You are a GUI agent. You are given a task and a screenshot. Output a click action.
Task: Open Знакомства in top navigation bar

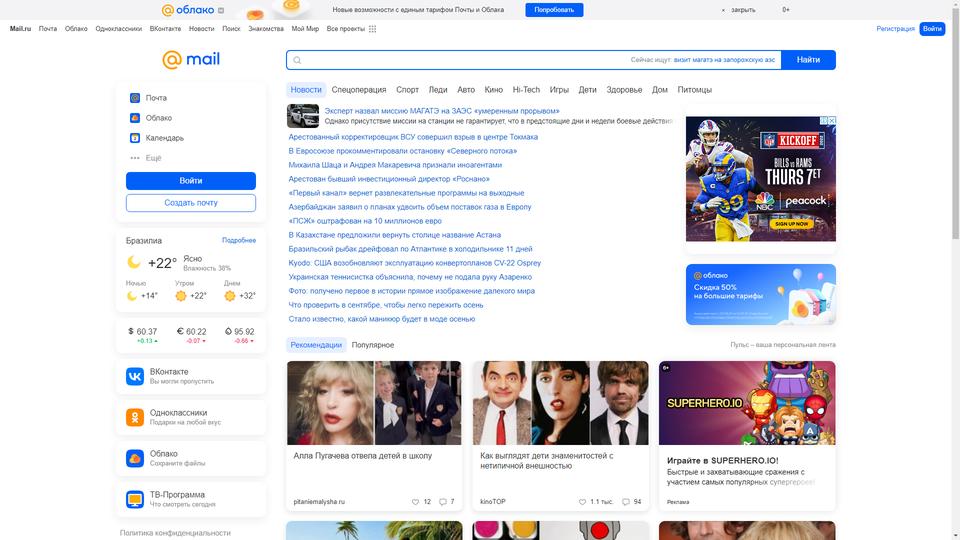(x=266, y=29)
